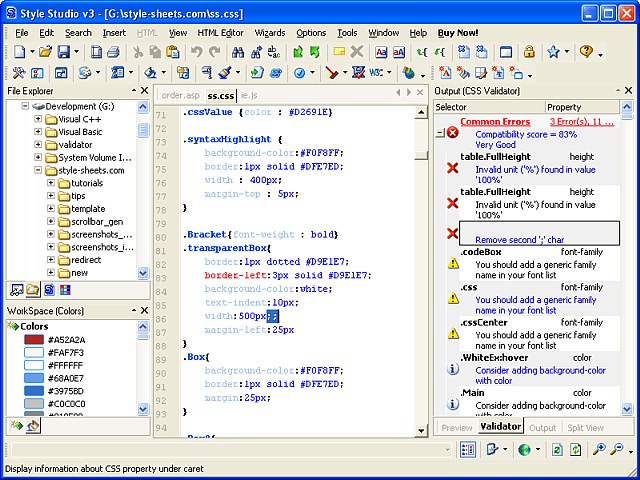Click the editor scroll down arrow

point(421,431)
